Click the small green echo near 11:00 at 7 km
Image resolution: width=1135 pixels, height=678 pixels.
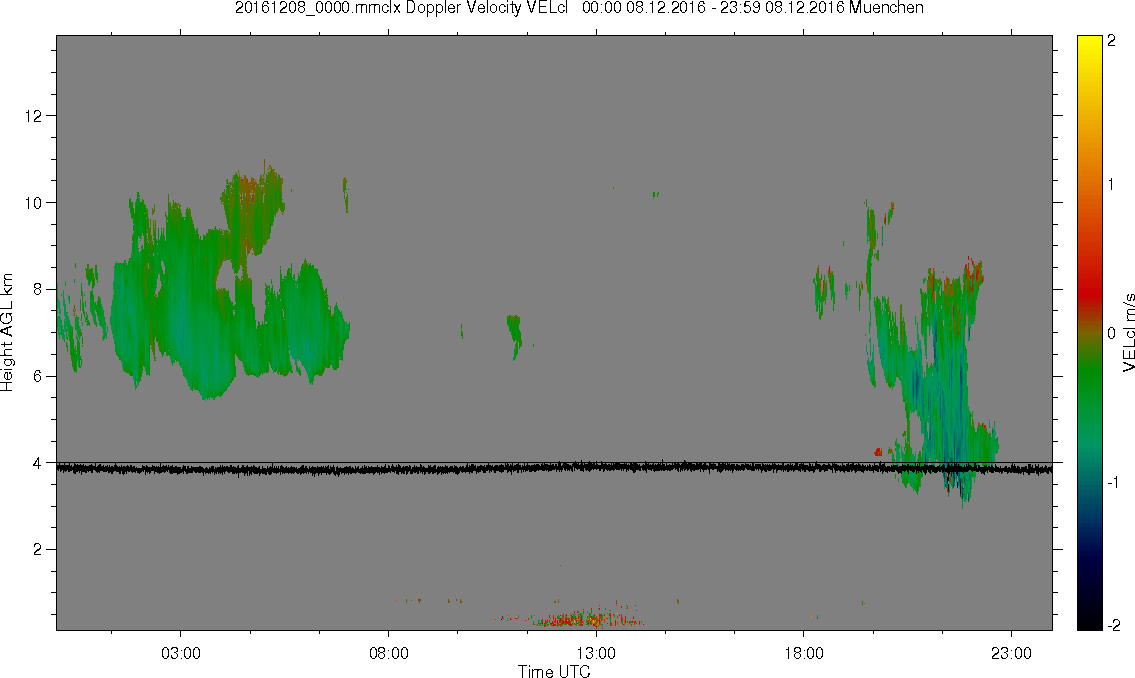click(515, 333)
